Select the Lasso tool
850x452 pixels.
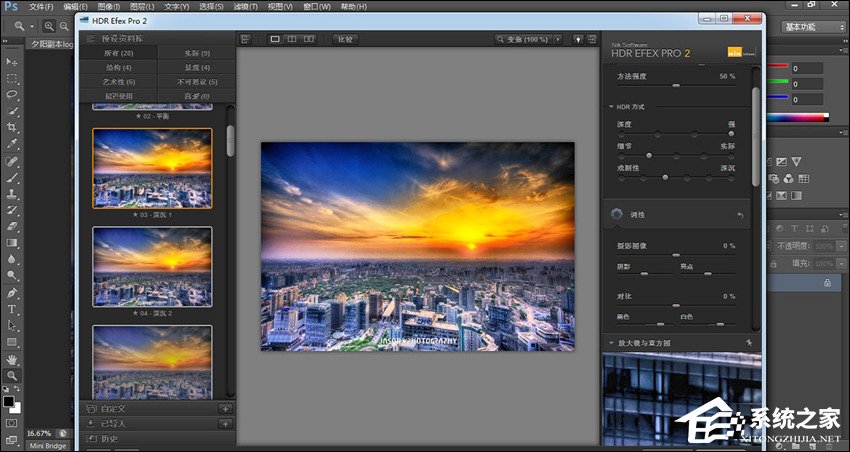coord(12,94)
